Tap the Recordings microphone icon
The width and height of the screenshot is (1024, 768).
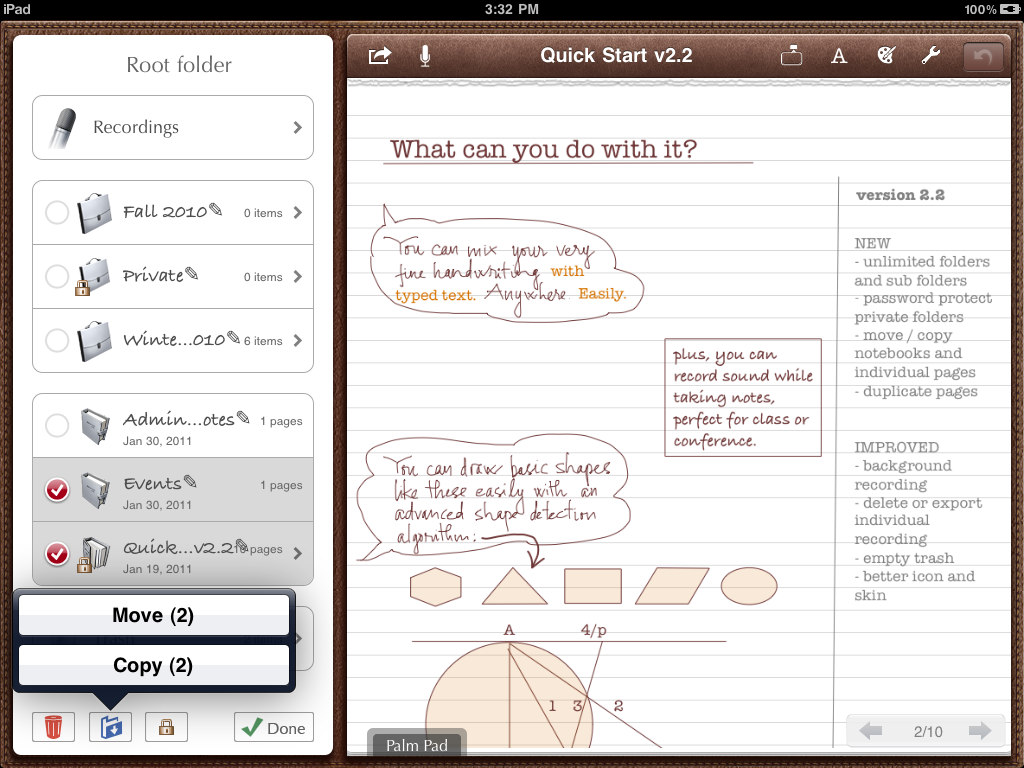coord(63,127)
